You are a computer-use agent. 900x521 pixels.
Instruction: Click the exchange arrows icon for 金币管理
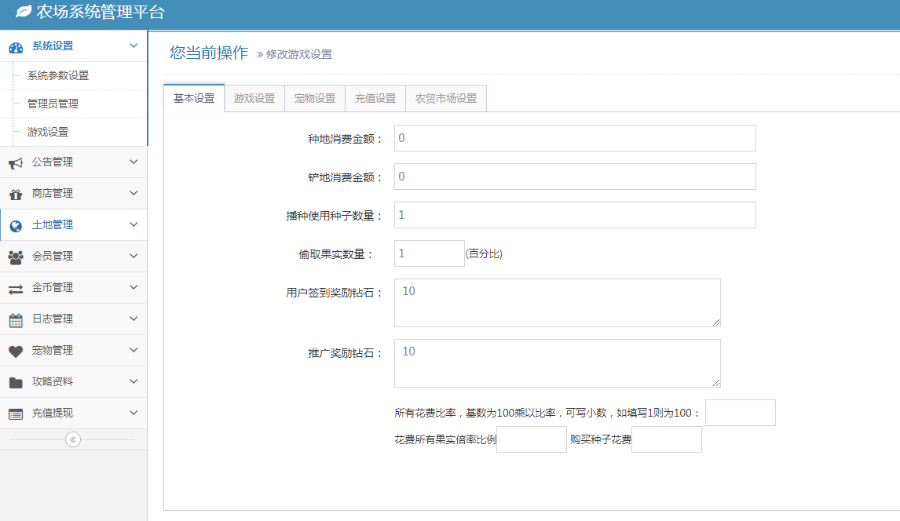point(16,289)
